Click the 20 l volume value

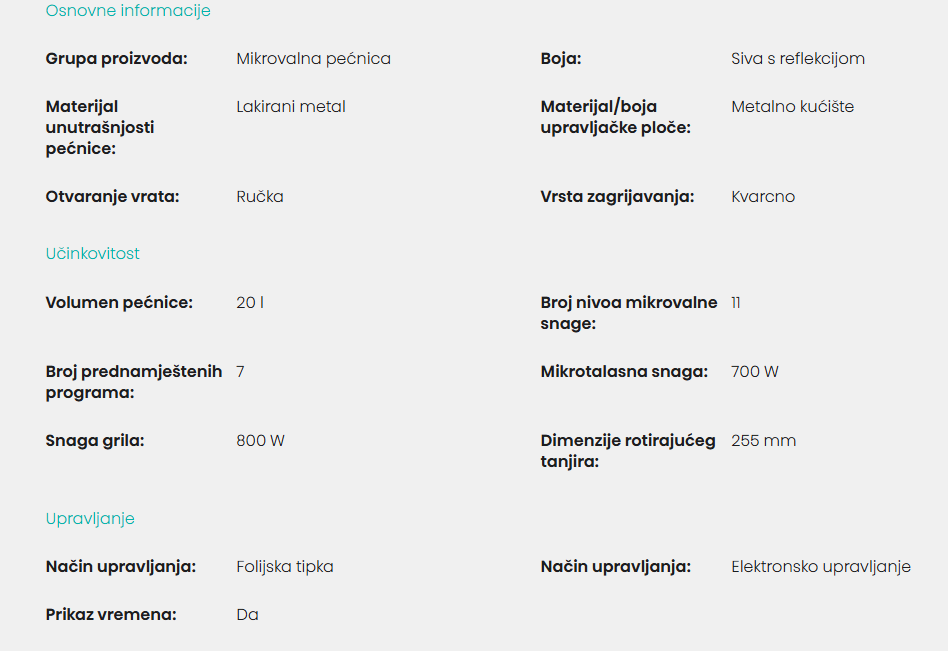click(250, 302)
